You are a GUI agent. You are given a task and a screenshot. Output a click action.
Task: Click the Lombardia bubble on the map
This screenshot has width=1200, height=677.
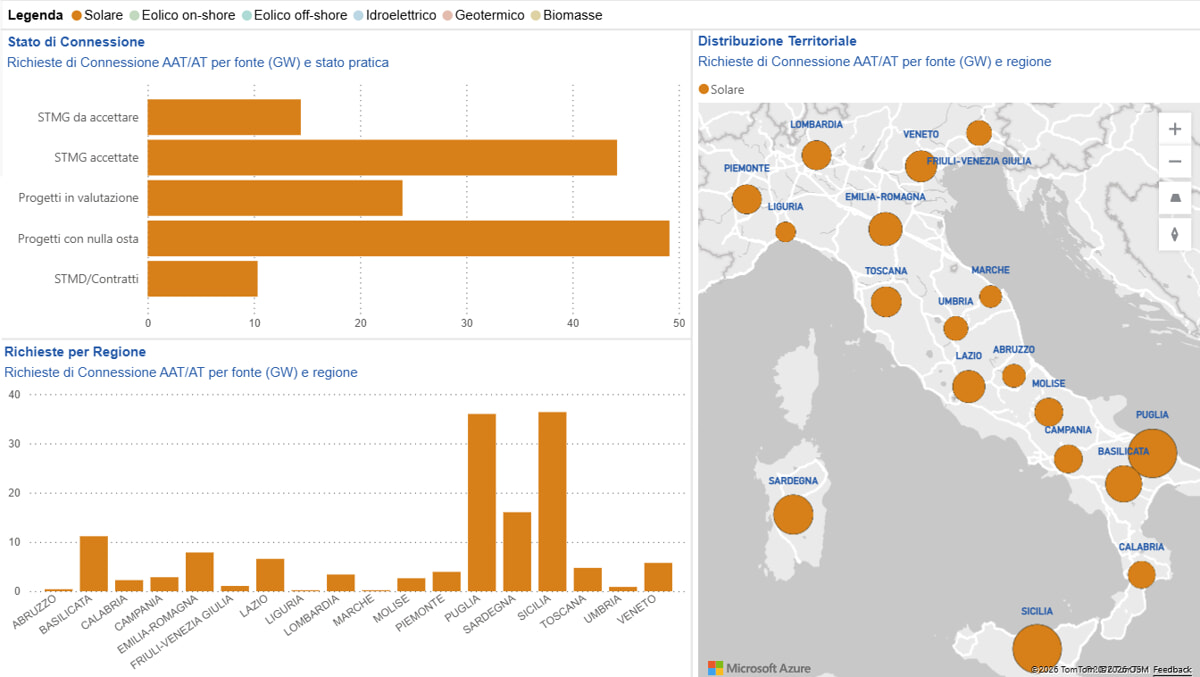click(817, 155)
